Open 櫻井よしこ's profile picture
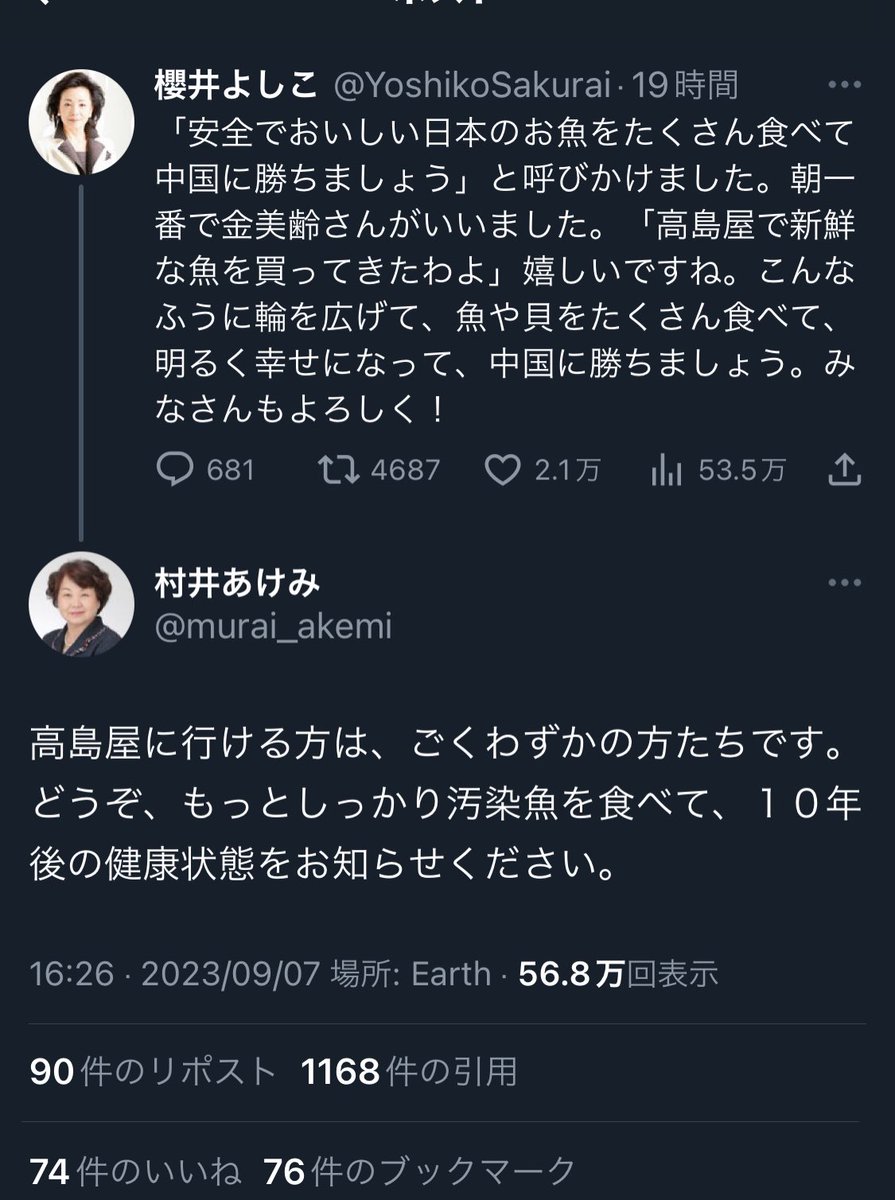The width and height of the screenshot is (895, 1200). coord(81,122)
